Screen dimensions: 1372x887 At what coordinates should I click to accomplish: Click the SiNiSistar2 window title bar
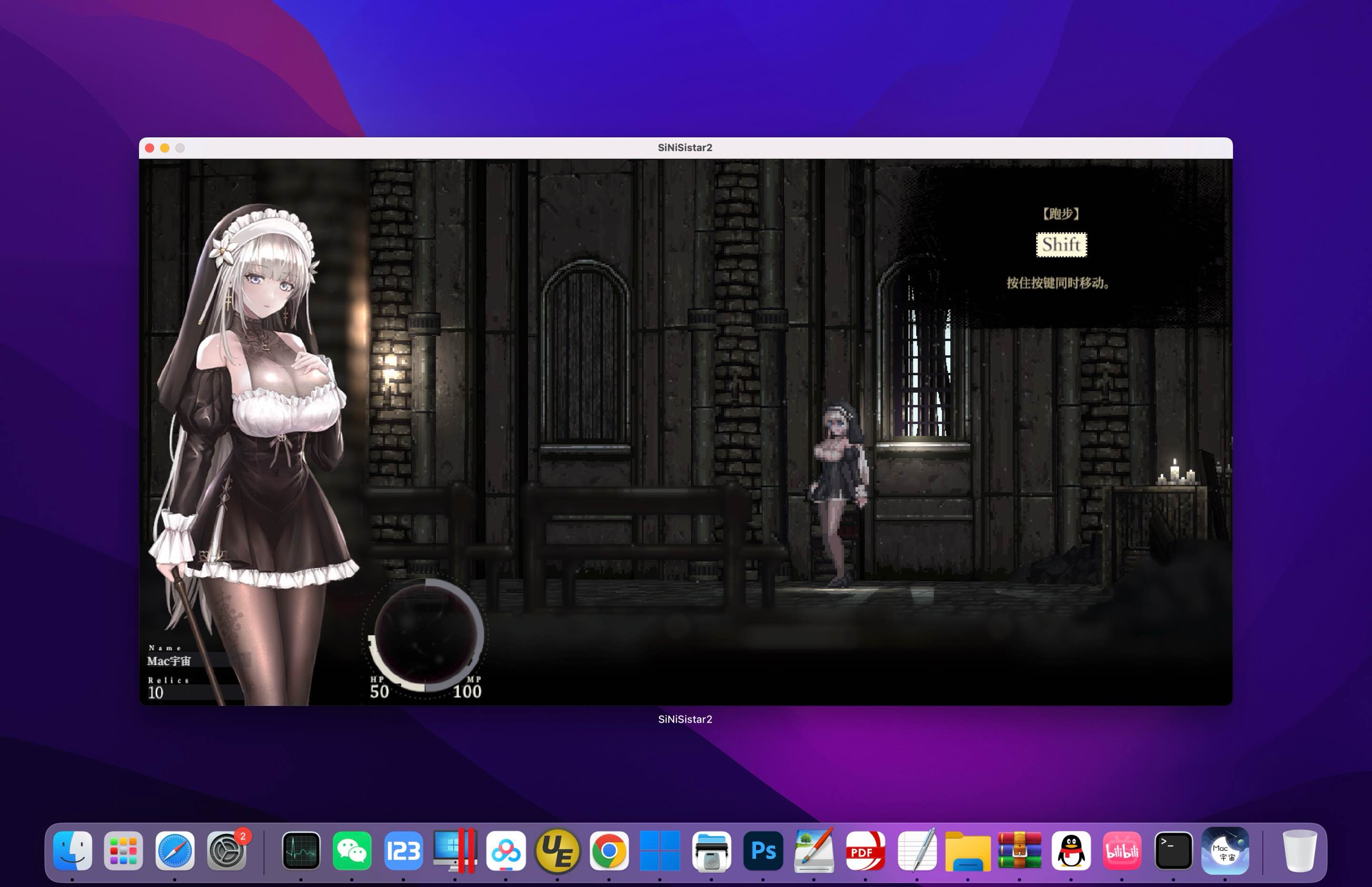(686, 148)
